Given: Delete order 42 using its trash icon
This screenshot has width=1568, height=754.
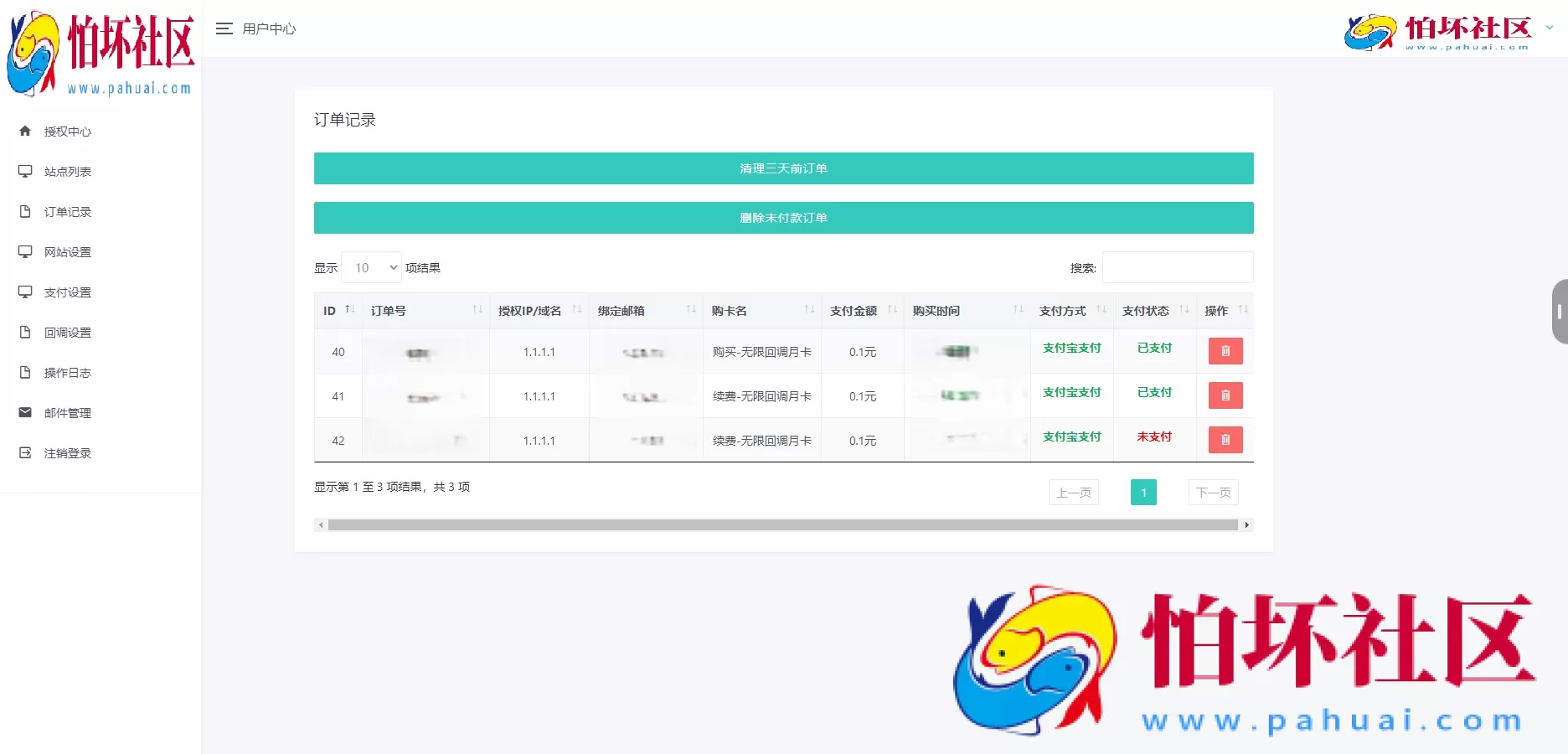Looking at the screenshot, I should coord(1225,439).
